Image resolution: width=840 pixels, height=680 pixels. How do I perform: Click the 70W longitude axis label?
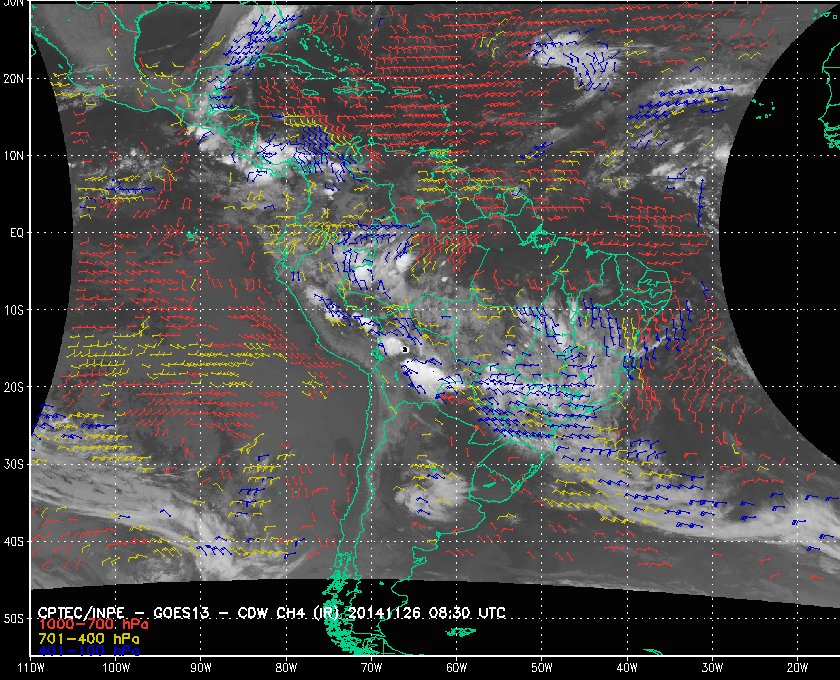pos(372,668)
